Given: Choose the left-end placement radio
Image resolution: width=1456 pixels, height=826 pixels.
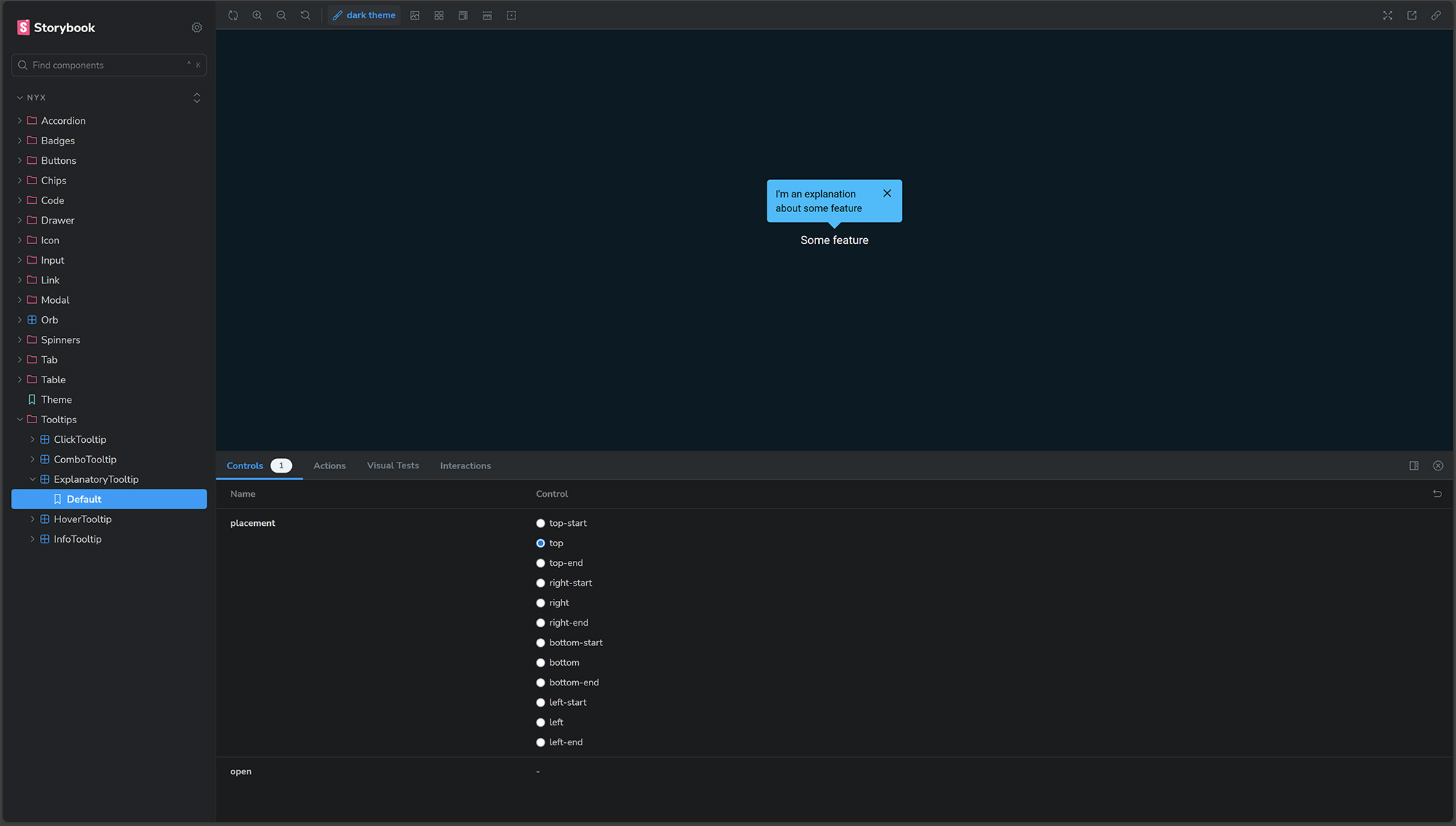Looking at the screenshot, I should [x=540, y=742].
